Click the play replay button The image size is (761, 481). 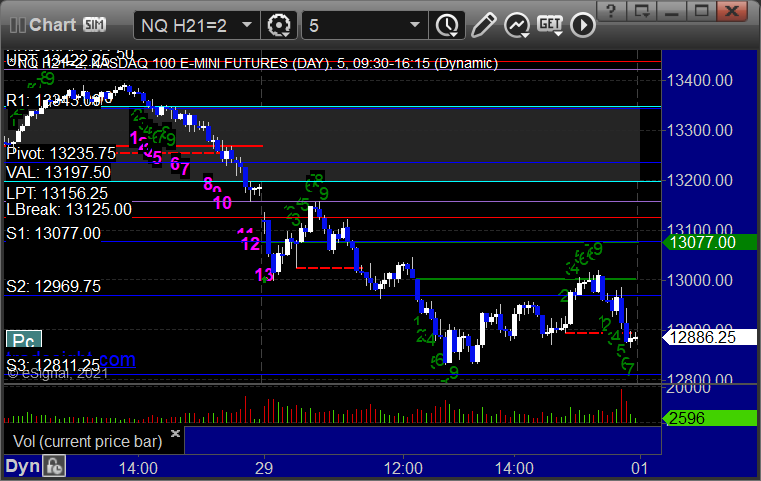(x=582, y=25)
